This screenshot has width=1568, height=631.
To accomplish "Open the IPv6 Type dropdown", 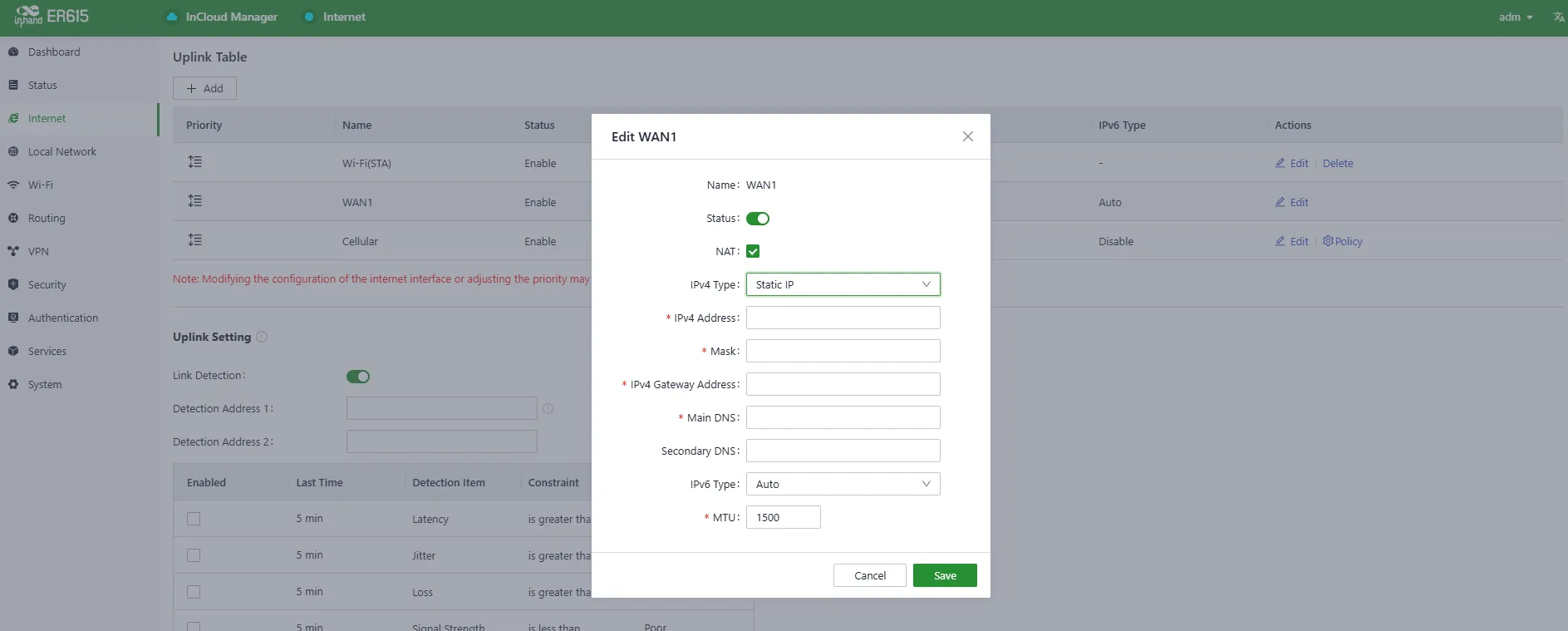I will click(843, 484).
